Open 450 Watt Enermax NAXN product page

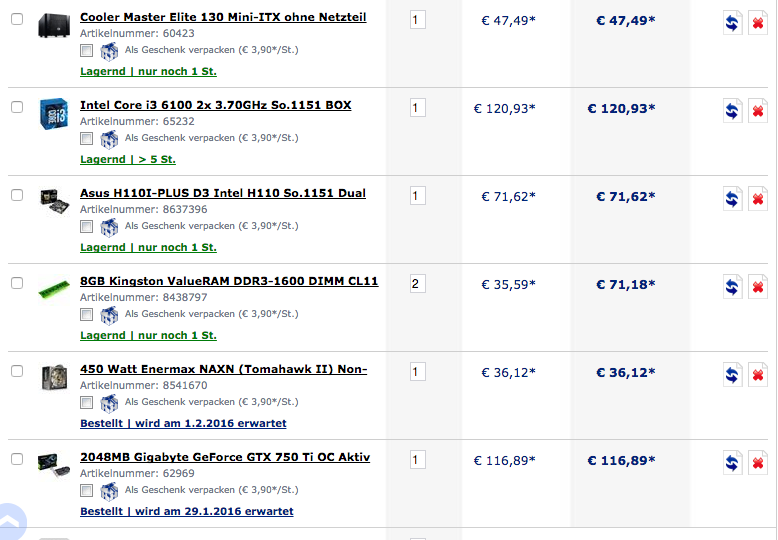point(223,369)
